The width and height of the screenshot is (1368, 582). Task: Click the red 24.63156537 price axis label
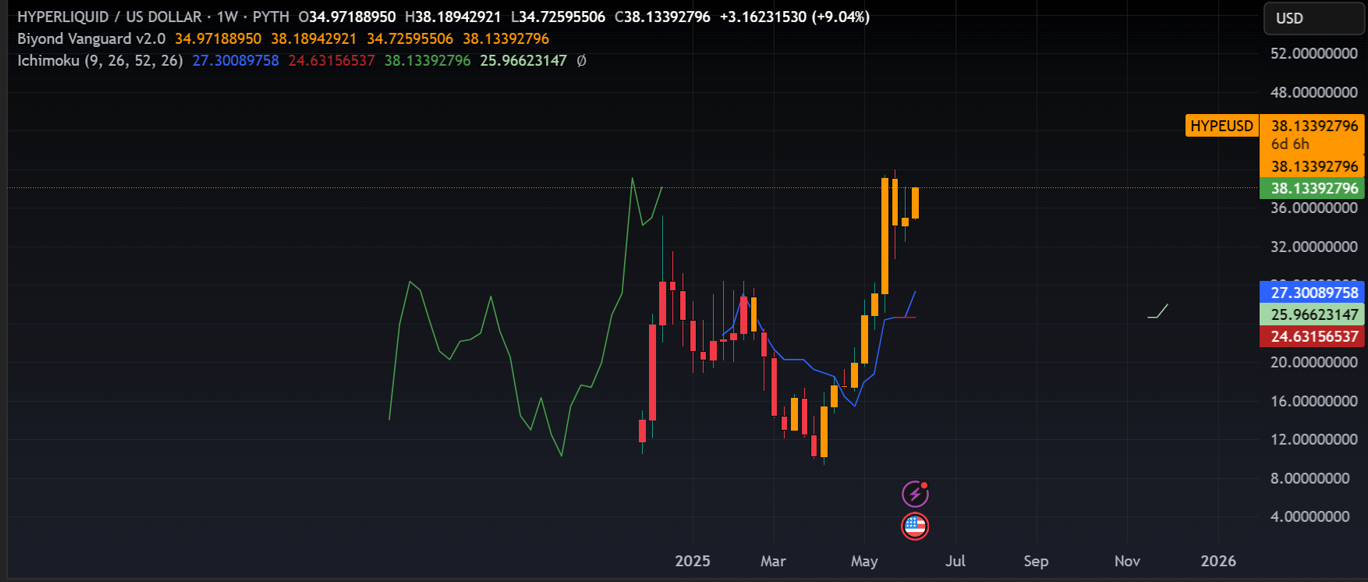point(1314,337)
